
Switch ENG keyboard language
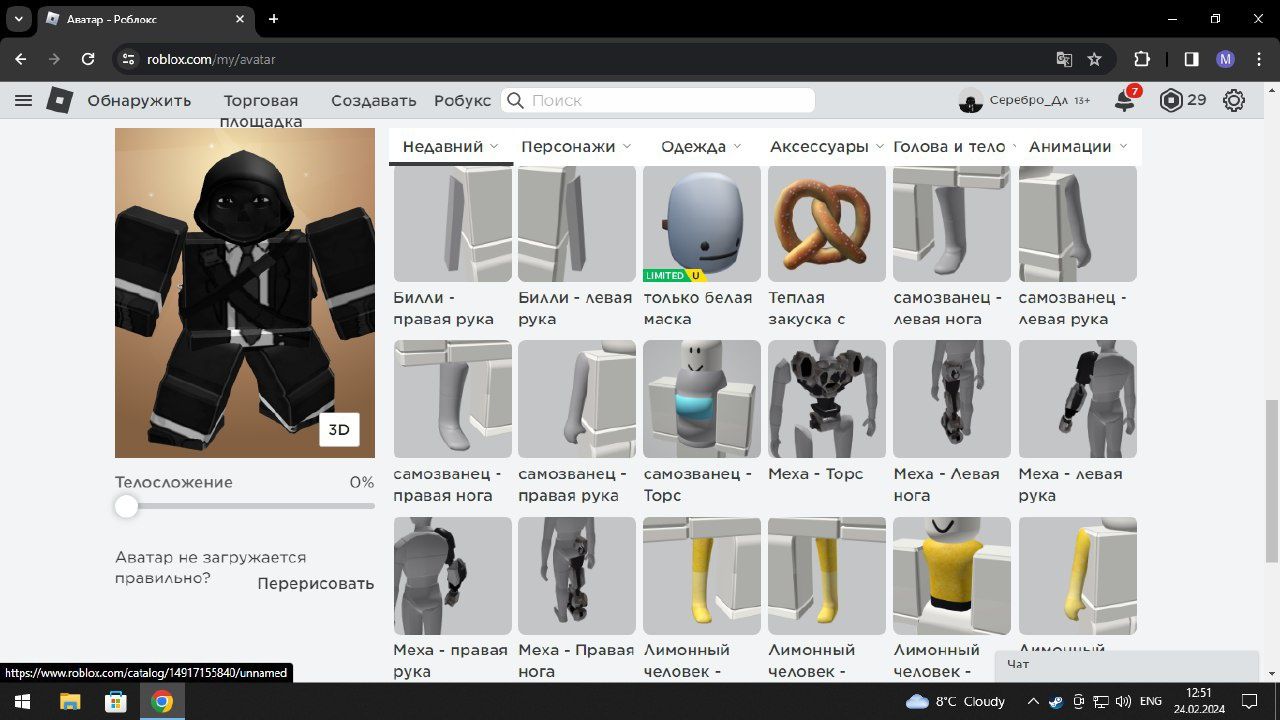click(1151, 701)
